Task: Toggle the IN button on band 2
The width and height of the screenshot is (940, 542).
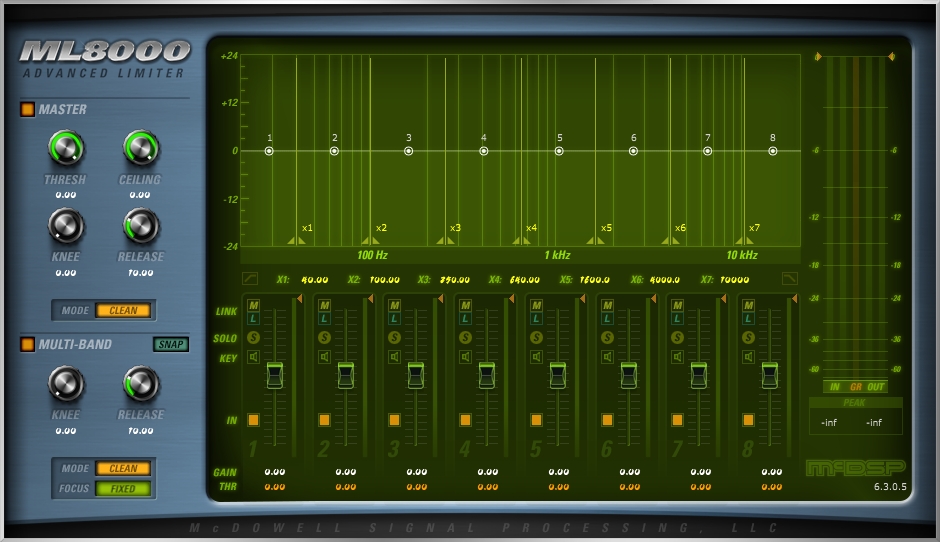Action: (324, 420)
